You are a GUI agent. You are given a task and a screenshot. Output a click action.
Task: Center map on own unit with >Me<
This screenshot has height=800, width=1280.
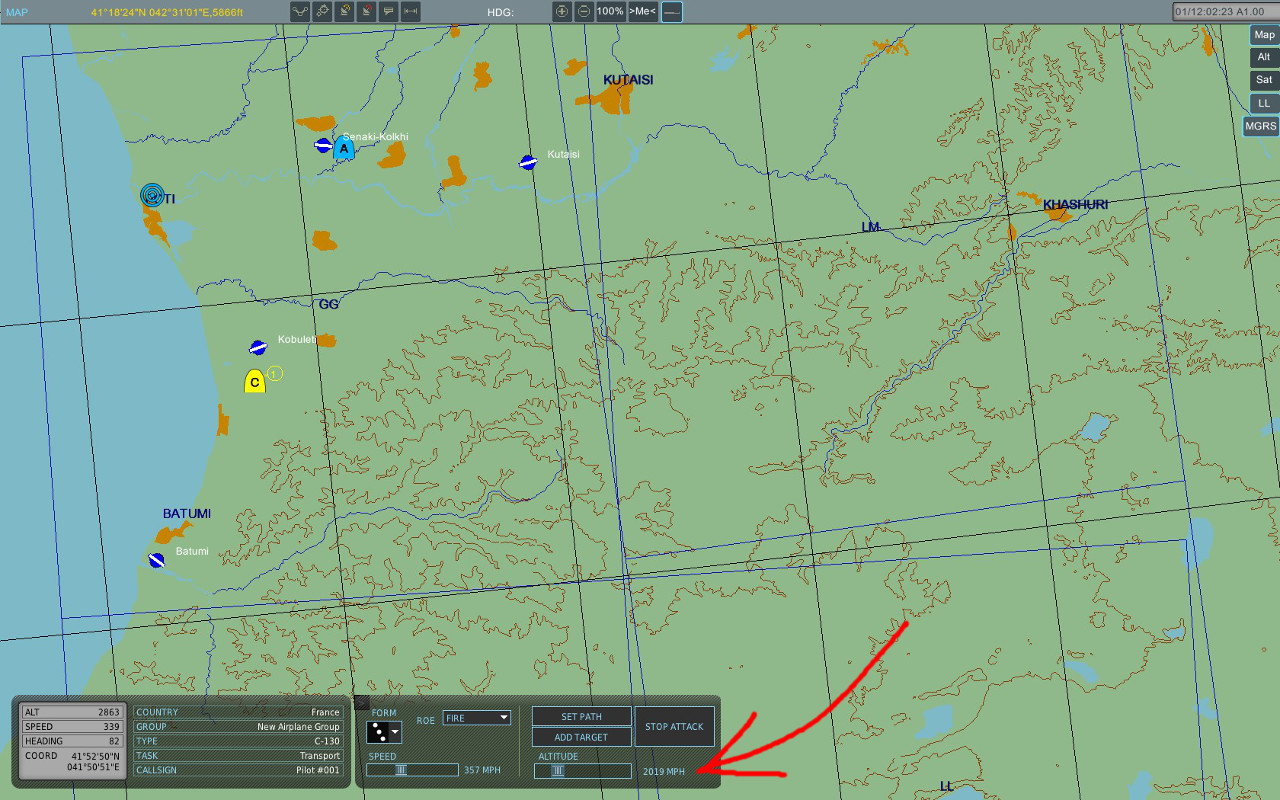(x=643, y=12)
